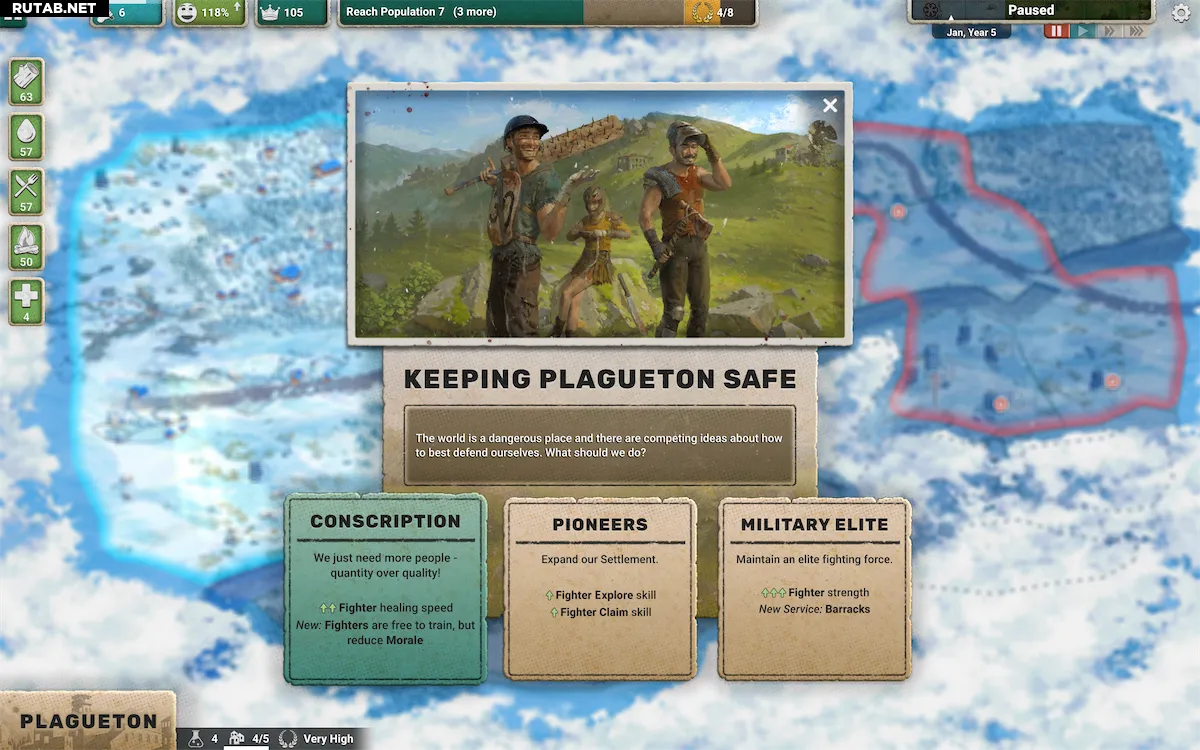The height and width of the screenshot is (750, 1200).
Task: Select the materials resource icon showing 63
Action: click(x=26, y=82)
